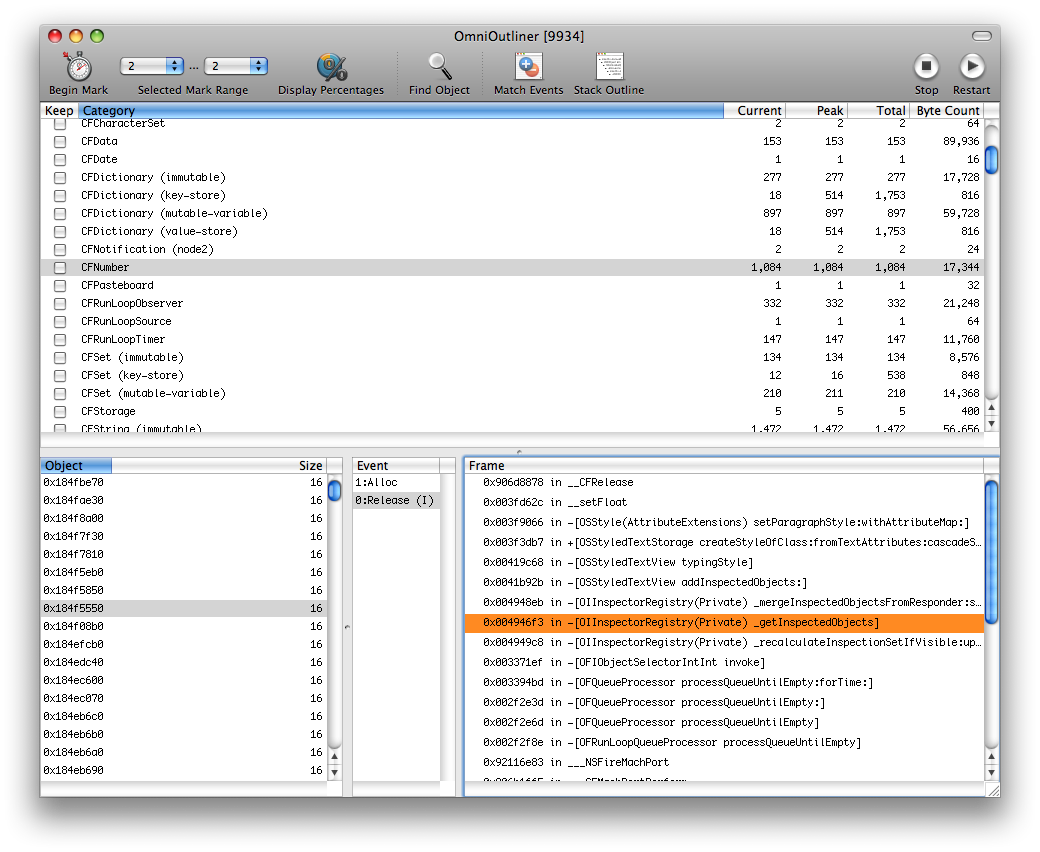Click the Keep column header
The height and width of the screenshot is (852, 1040).
59,110
